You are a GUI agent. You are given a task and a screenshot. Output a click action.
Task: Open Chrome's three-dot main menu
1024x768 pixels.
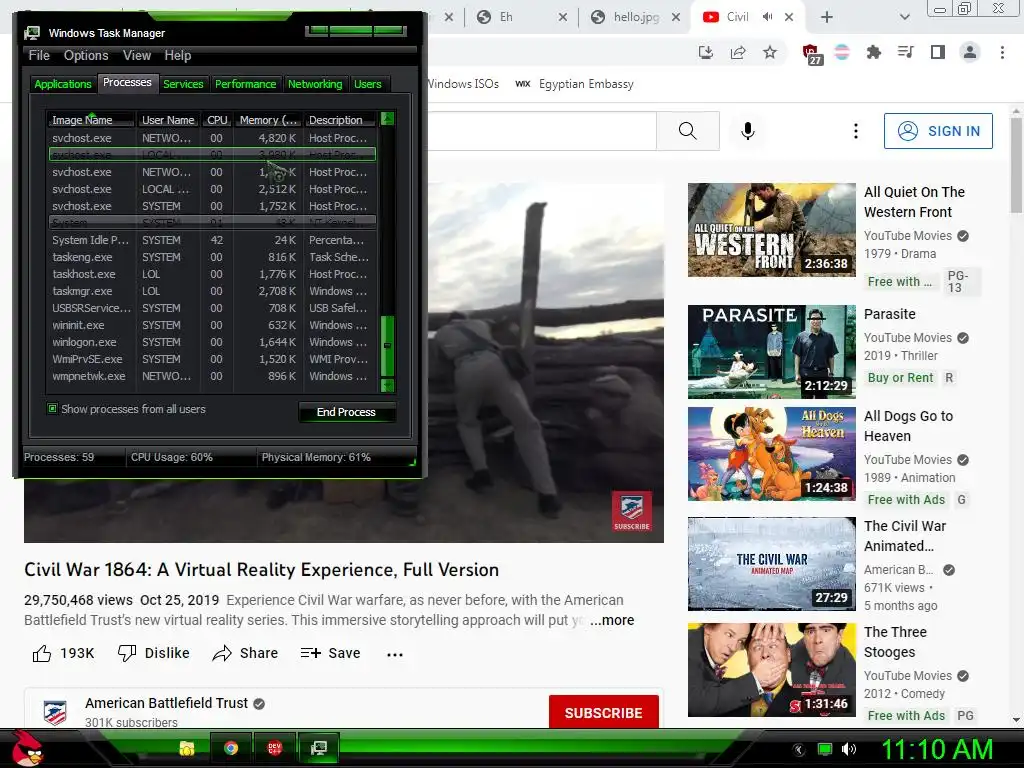pyautogui.click(x=1002, y=52)
